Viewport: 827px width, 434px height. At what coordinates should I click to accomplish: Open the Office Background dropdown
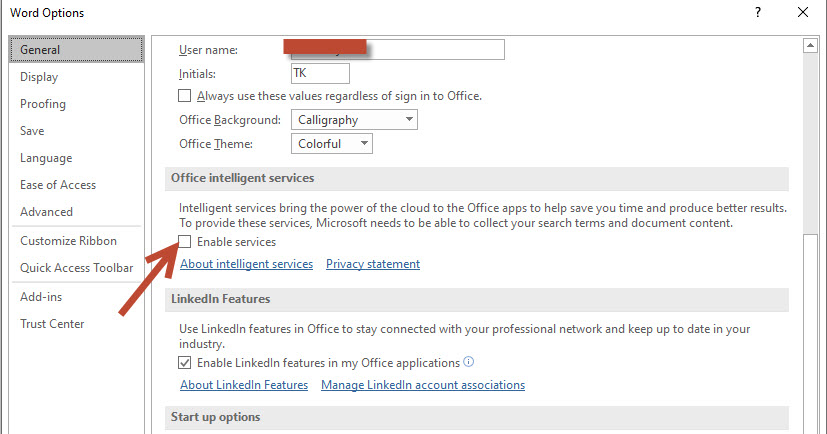coord(355,120)
